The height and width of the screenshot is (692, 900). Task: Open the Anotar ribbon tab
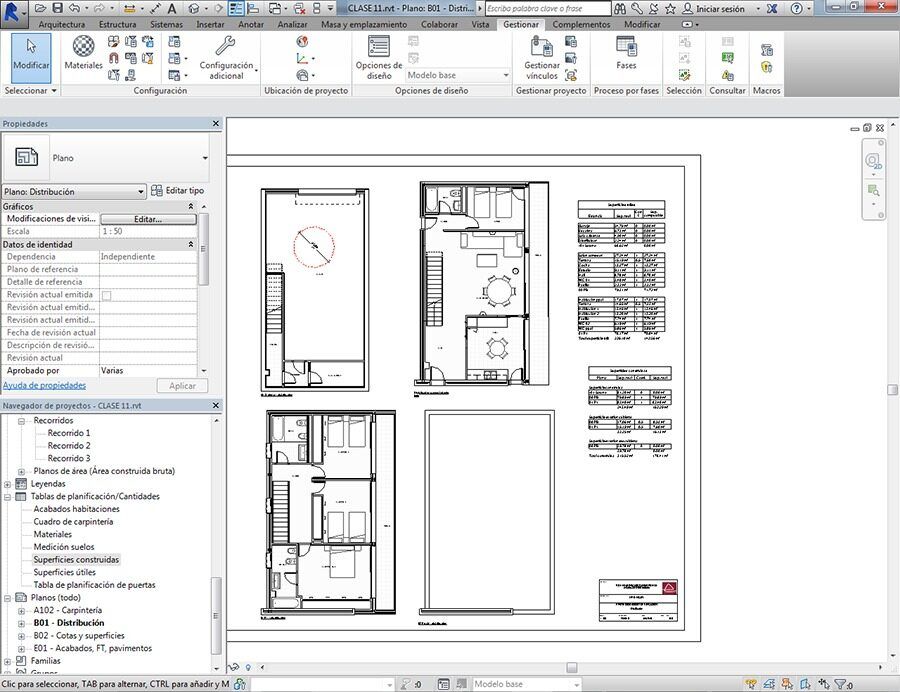coord(251,24)
